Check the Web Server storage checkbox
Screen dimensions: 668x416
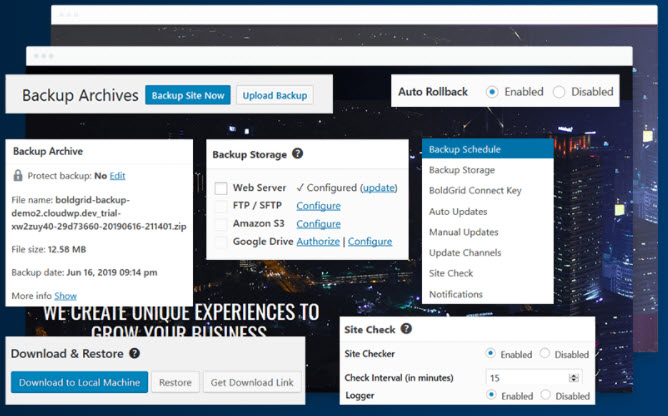(x=221, y=188)
